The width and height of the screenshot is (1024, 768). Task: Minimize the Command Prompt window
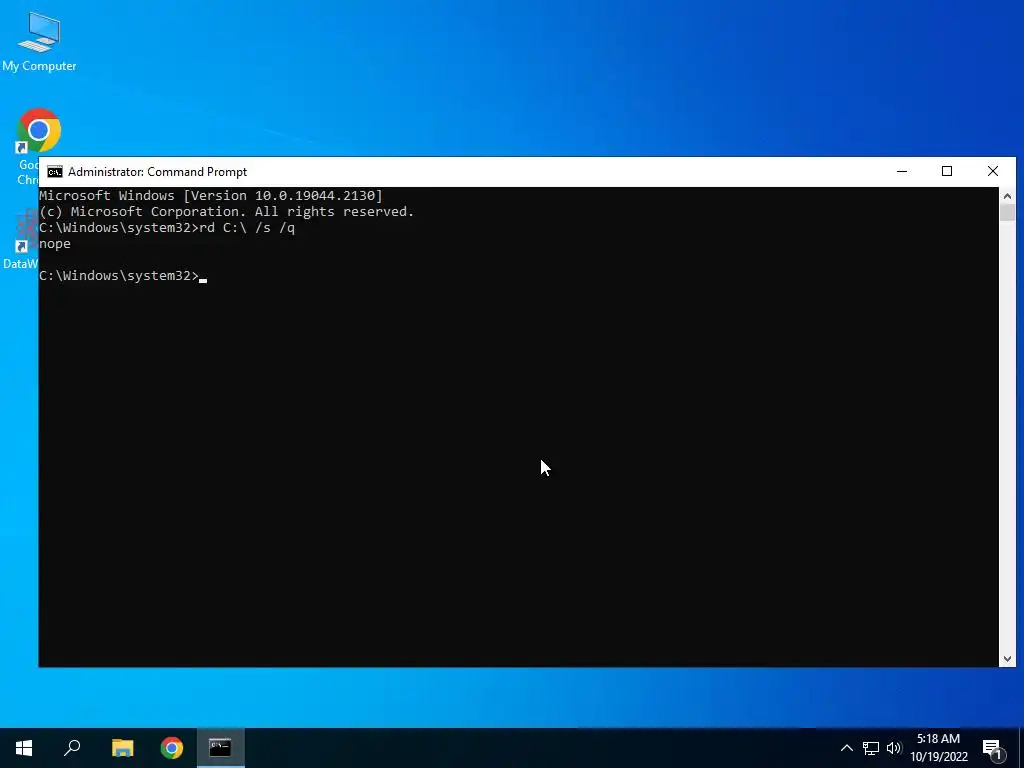pyautogui.click(x=902, y=172)
